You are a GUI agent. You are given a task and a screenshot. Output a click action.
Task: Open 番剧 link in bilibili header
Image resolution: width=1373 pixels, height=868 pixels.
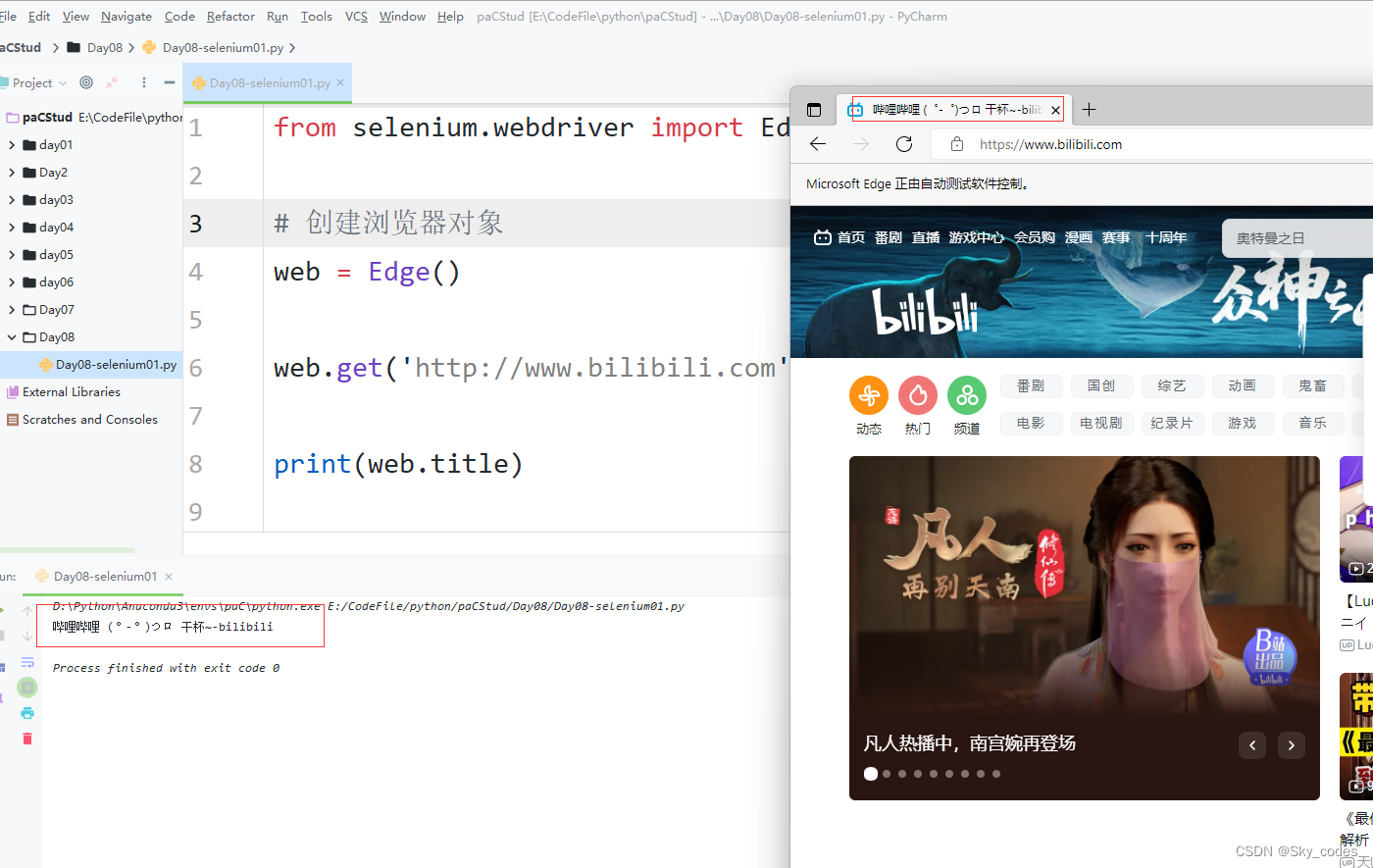889,237
